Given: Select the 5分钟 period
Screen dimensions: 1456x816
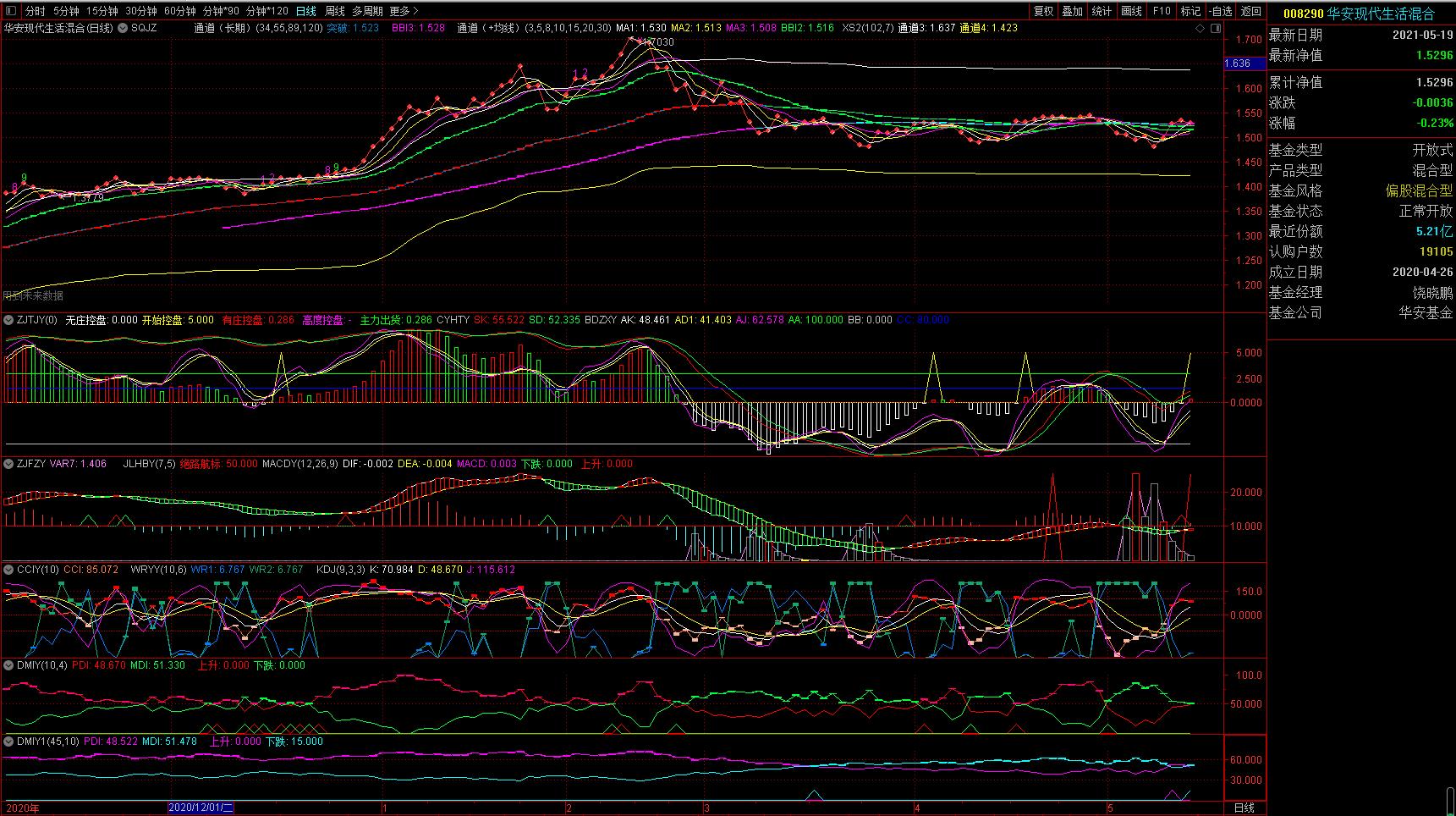Looking at the screenshot, I should point(66,11).
